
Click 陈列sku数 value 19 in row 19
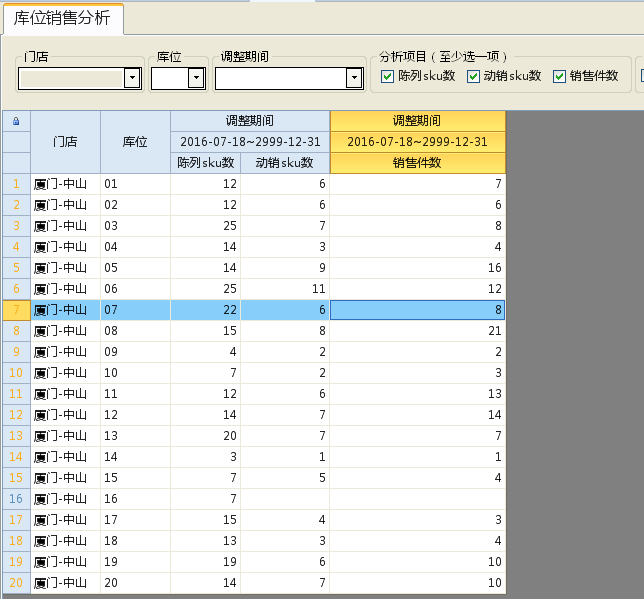click(205, 562)
